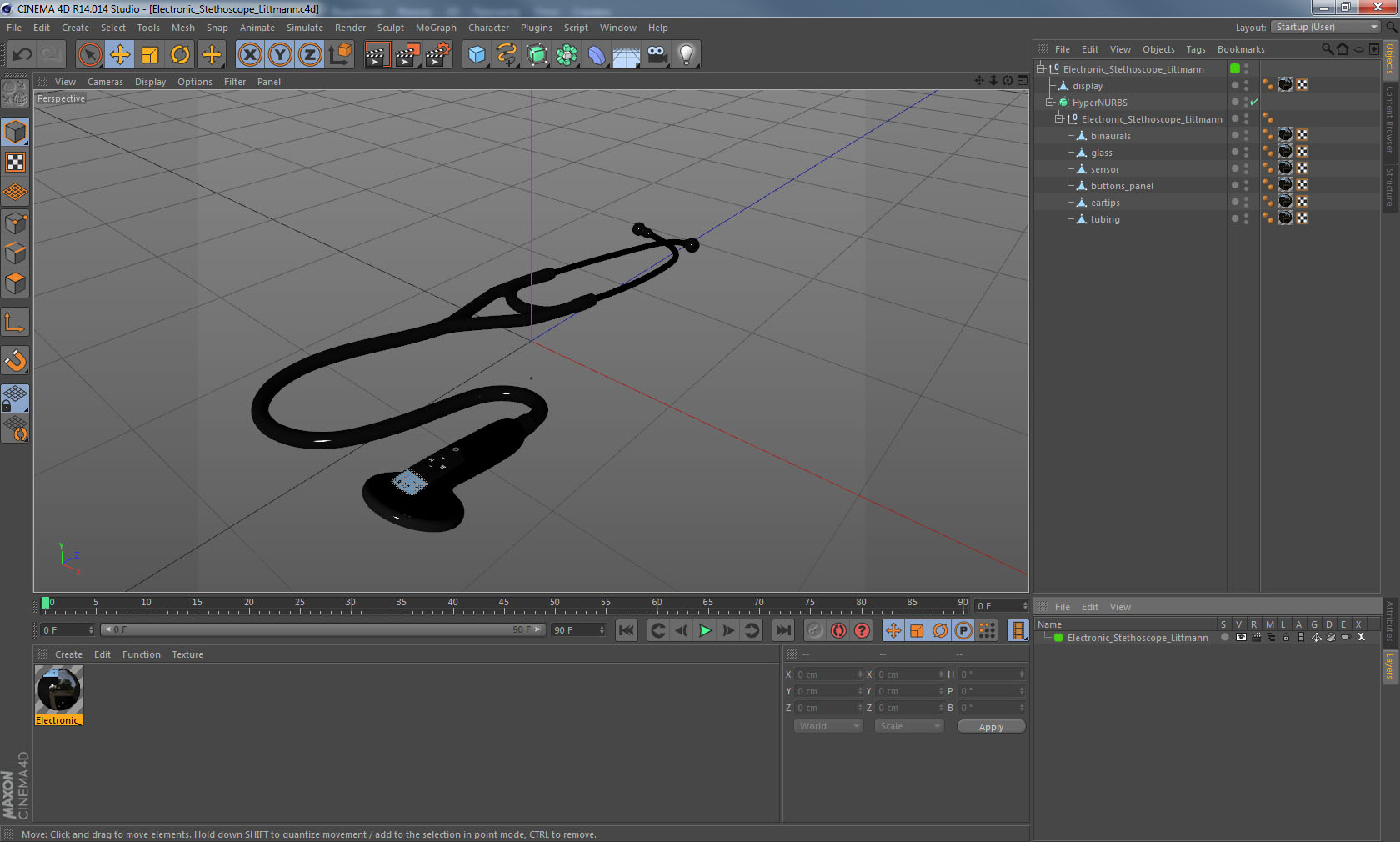Add a camera object

[657, 55]
